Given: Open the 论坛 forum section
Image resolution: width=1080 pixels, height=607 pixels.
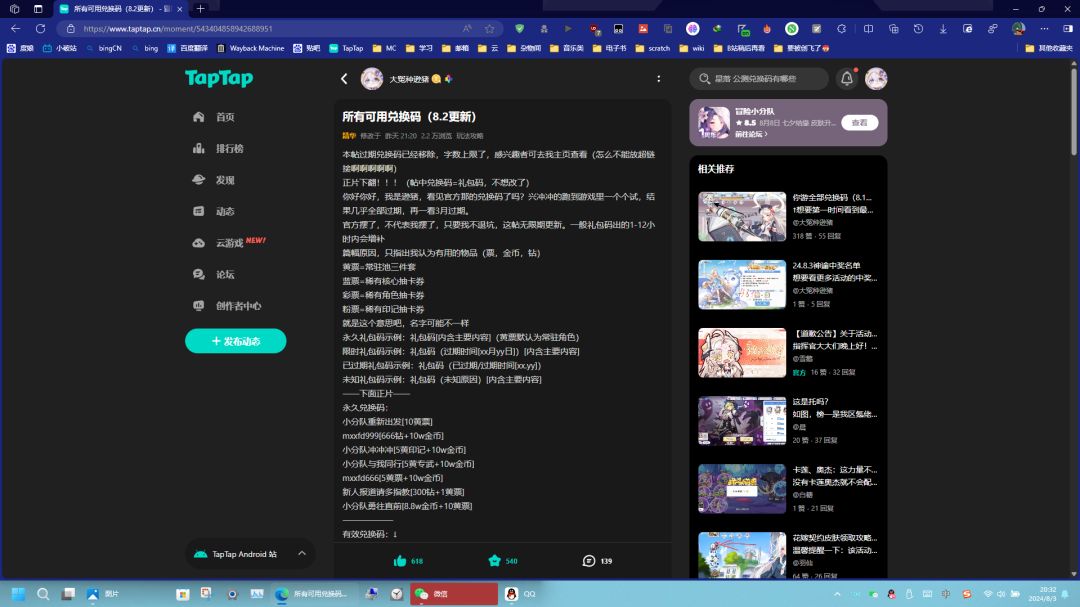Looking at the screenshot, I should tap(215, 275).
